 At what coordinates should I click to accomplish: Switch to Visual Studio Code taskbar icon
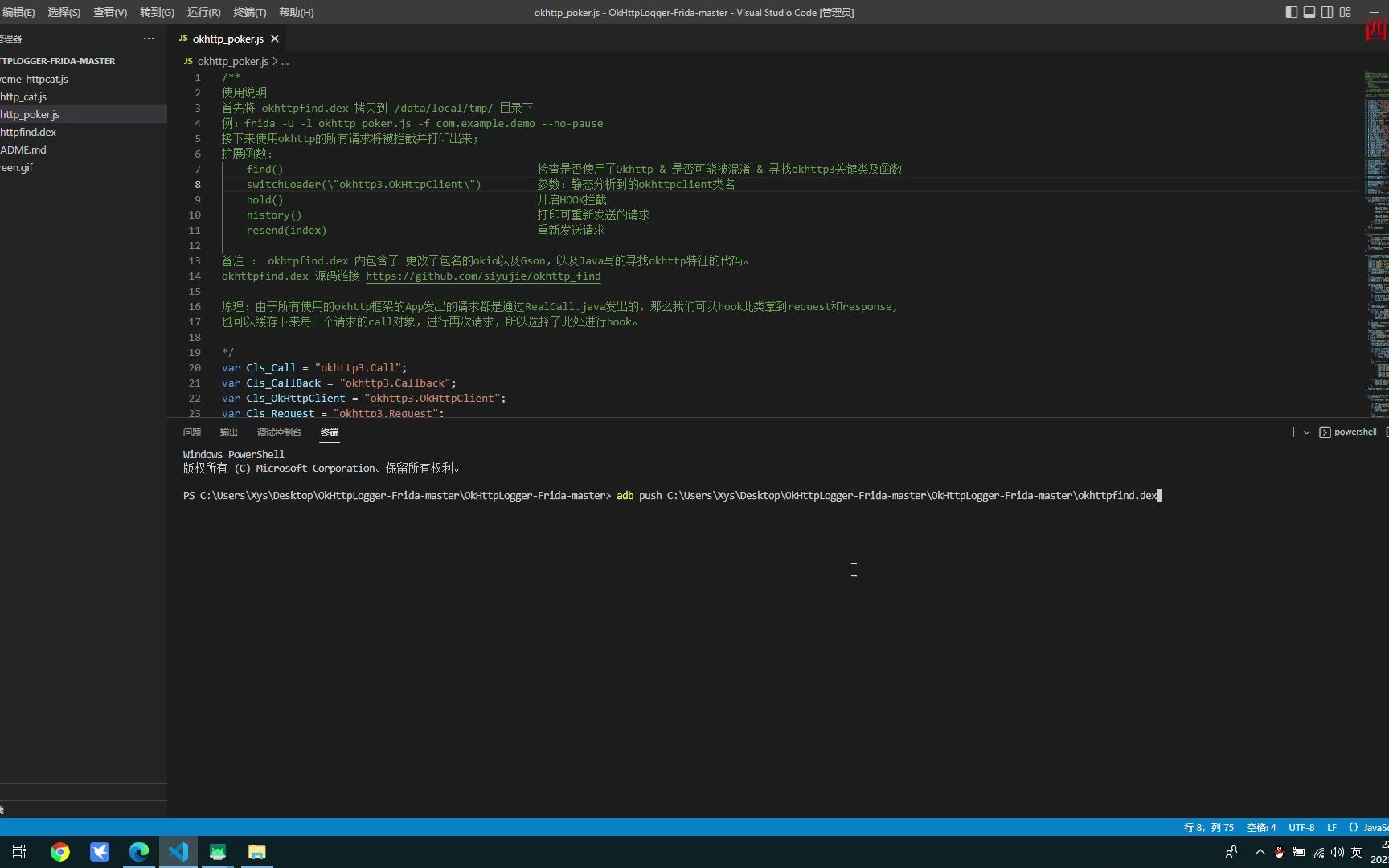[178, 852]
